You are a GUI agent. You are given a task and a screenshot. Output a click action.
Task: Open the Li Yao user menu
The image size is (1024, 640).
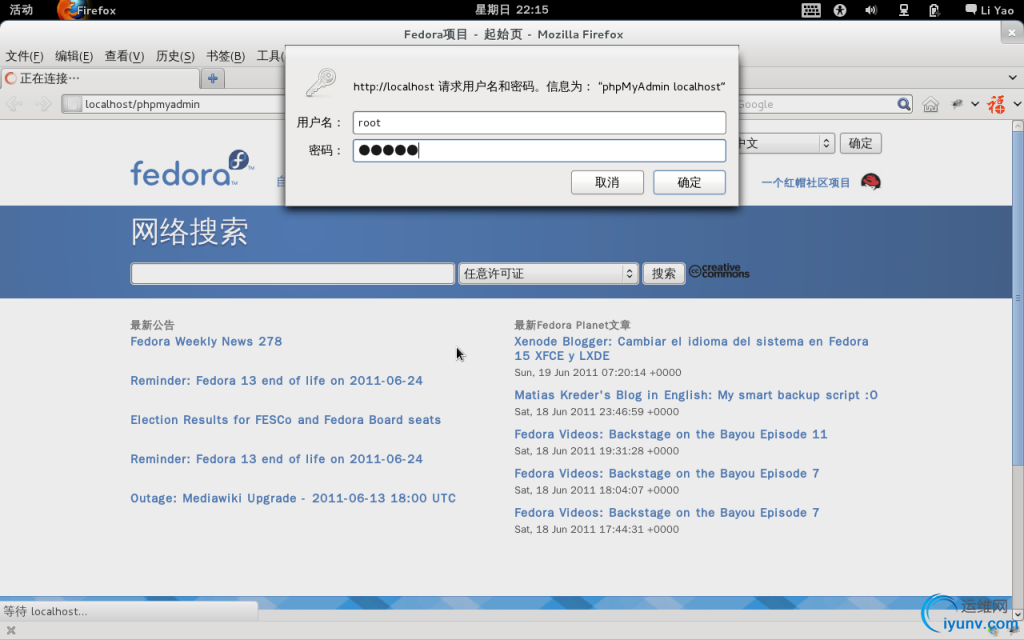[989, 10]
